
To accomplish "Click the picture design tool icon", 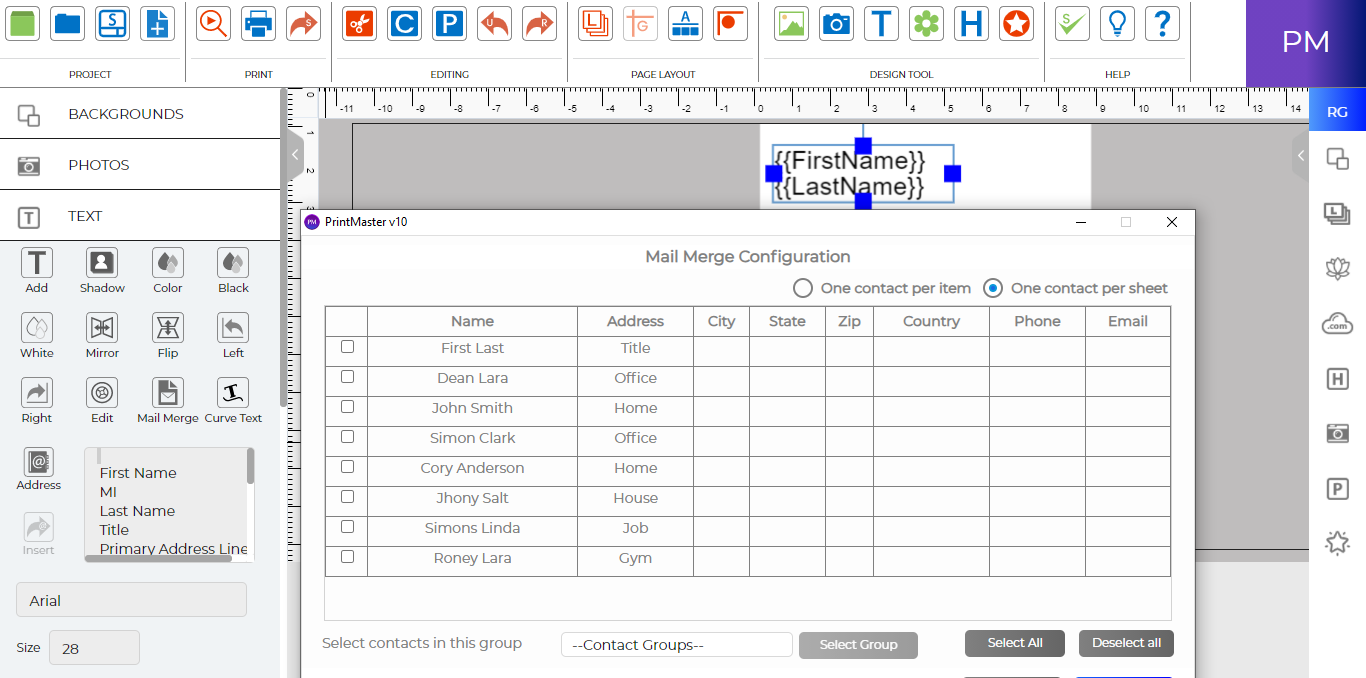I will tap(791, 23).
